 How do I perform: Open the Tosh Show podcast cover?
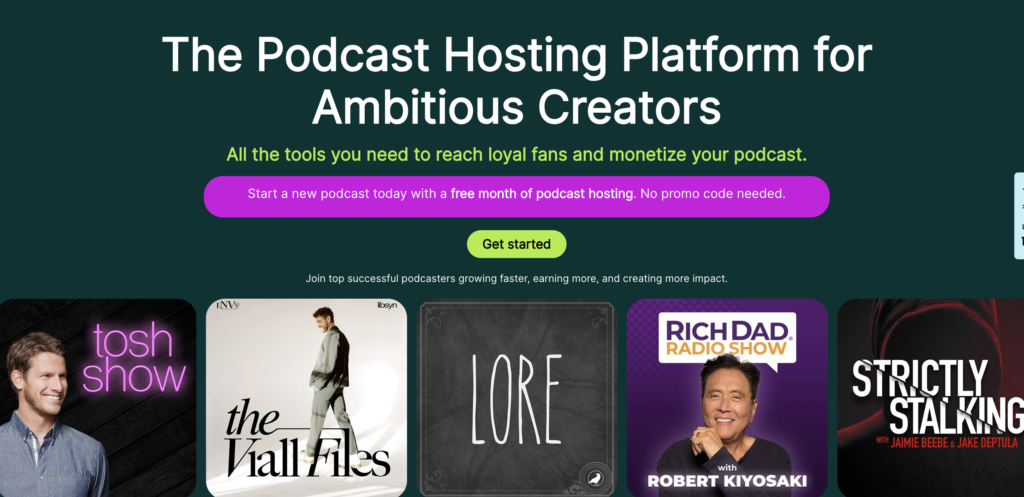(98, 398)
